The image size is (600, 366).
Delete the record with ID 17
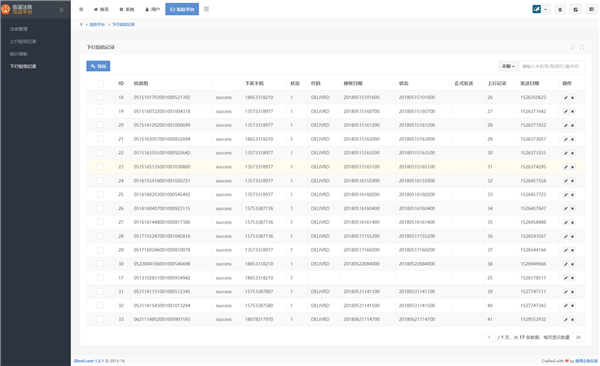click(572, 278)
